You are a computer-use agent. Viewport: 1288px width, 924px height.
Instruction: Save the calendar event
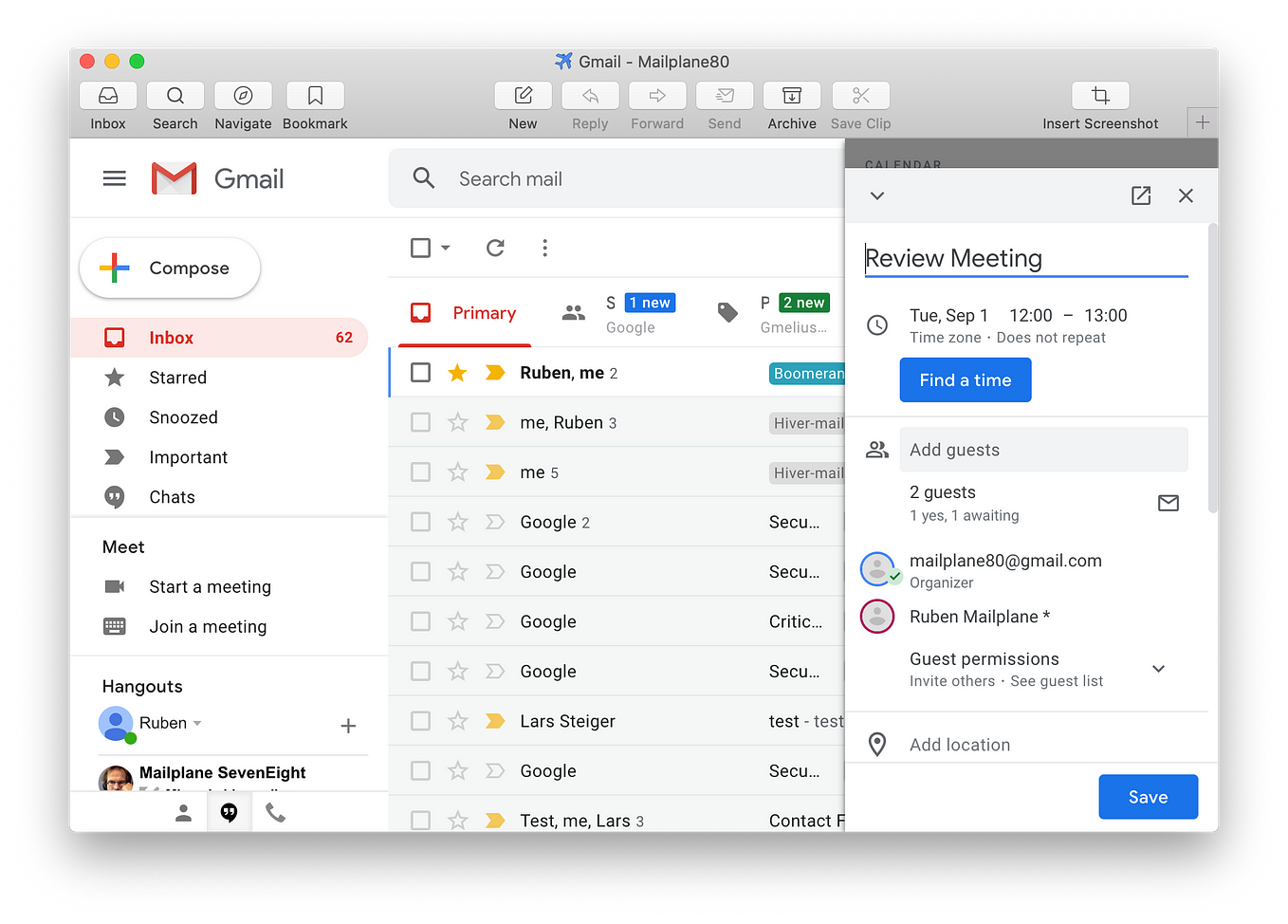[x=1148, y=797]
